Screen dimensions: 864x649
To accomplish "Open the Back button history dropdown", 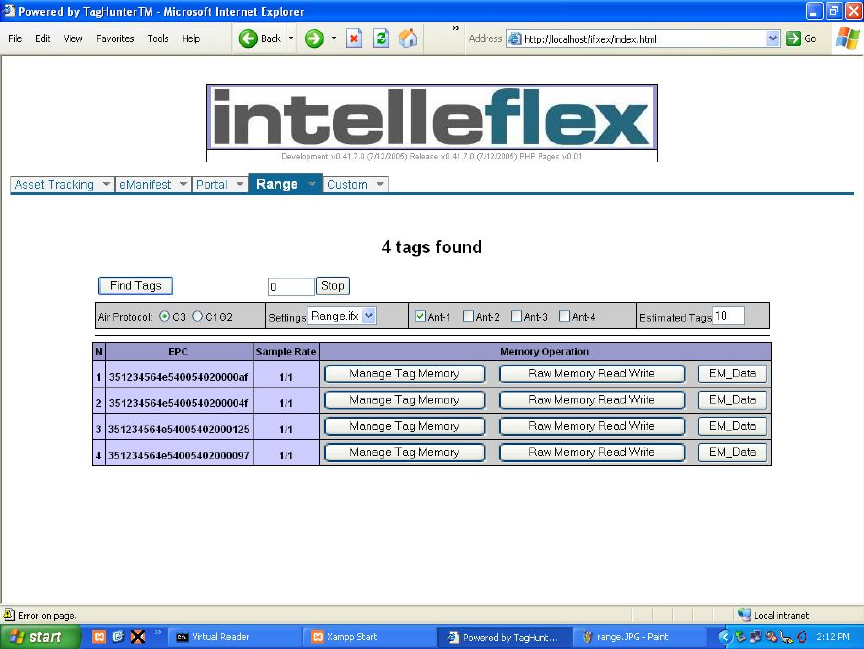I will click(291, 39).
